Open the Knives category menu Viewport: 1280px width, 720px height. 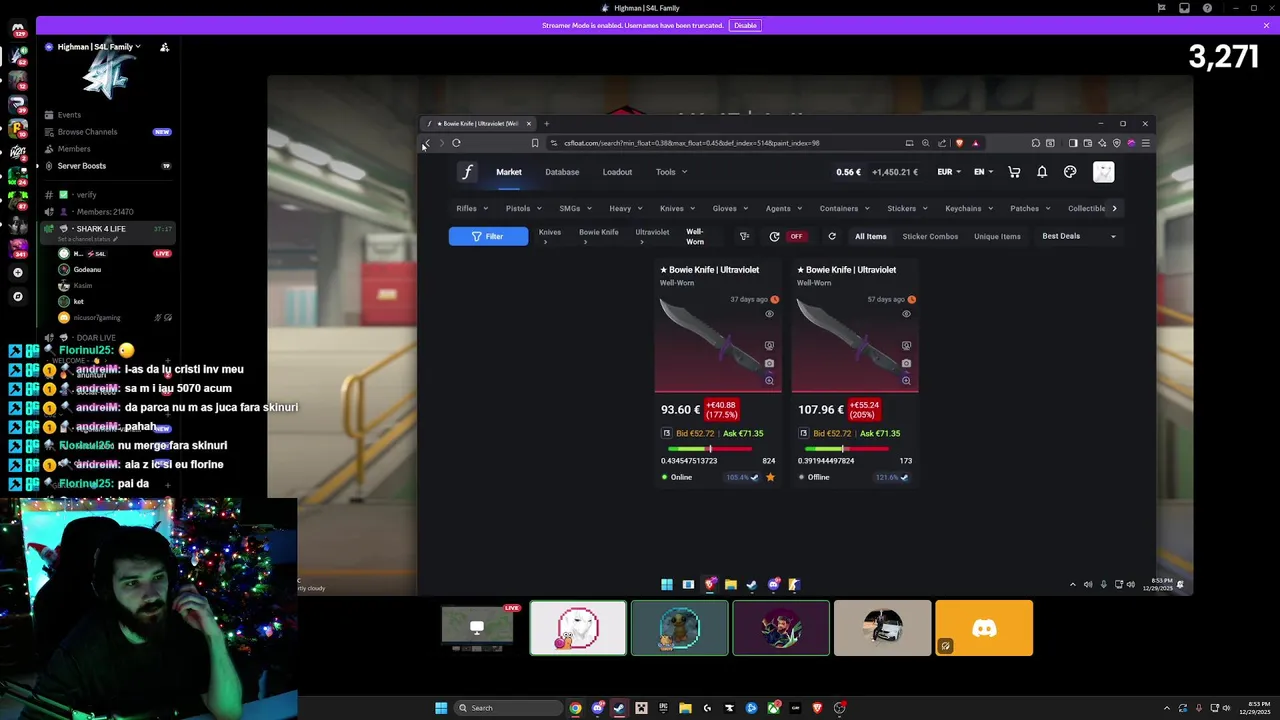coord(677,208)
